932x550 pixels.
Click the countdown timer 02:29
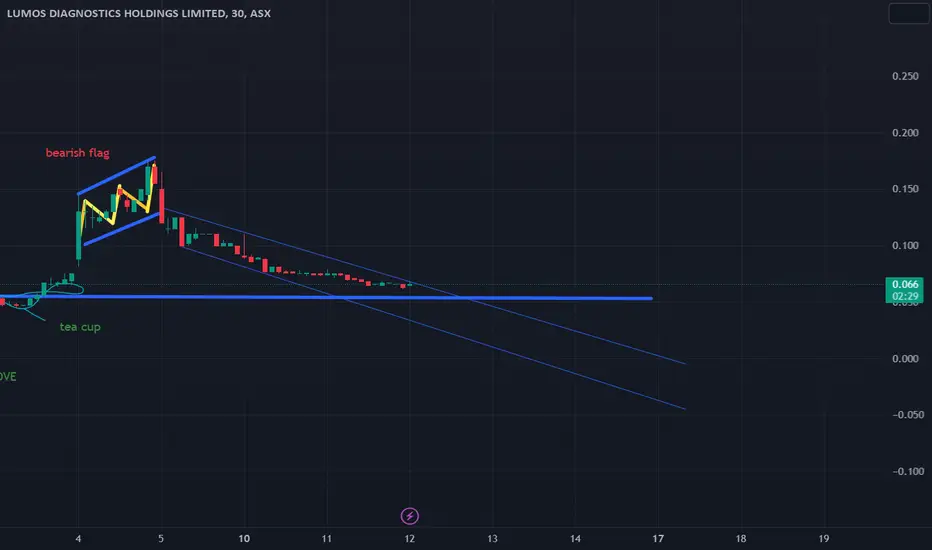(905, 296)
